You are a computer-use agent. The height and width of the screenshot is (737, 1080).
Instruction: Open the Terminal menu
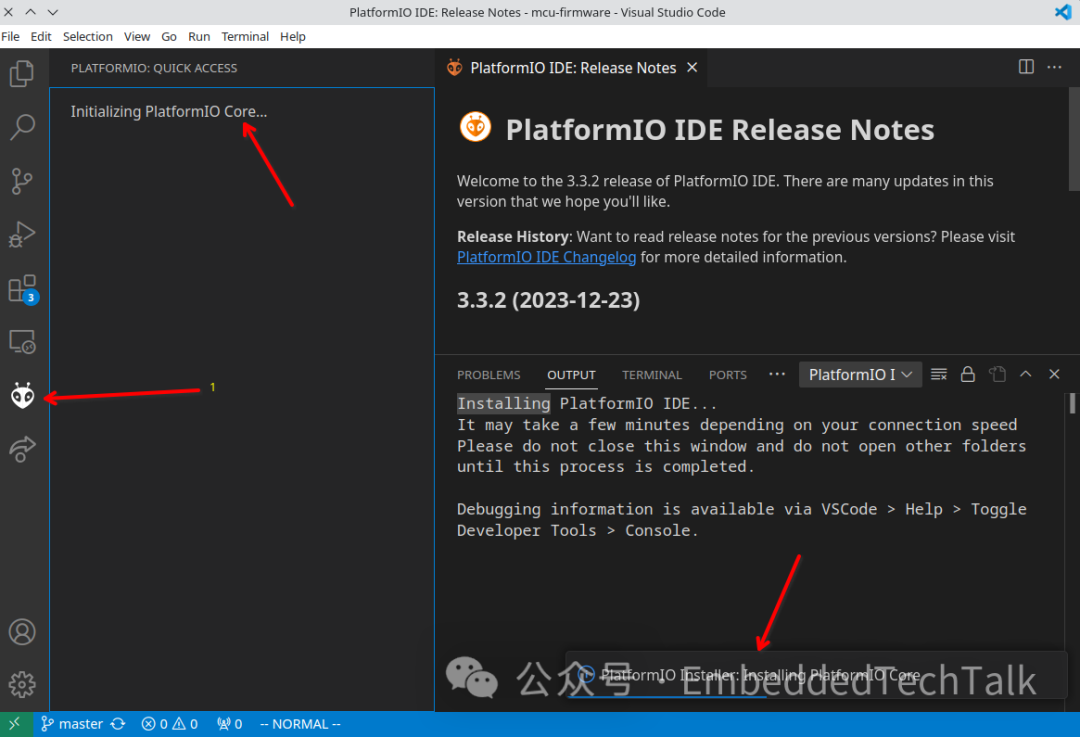[245, 36]
